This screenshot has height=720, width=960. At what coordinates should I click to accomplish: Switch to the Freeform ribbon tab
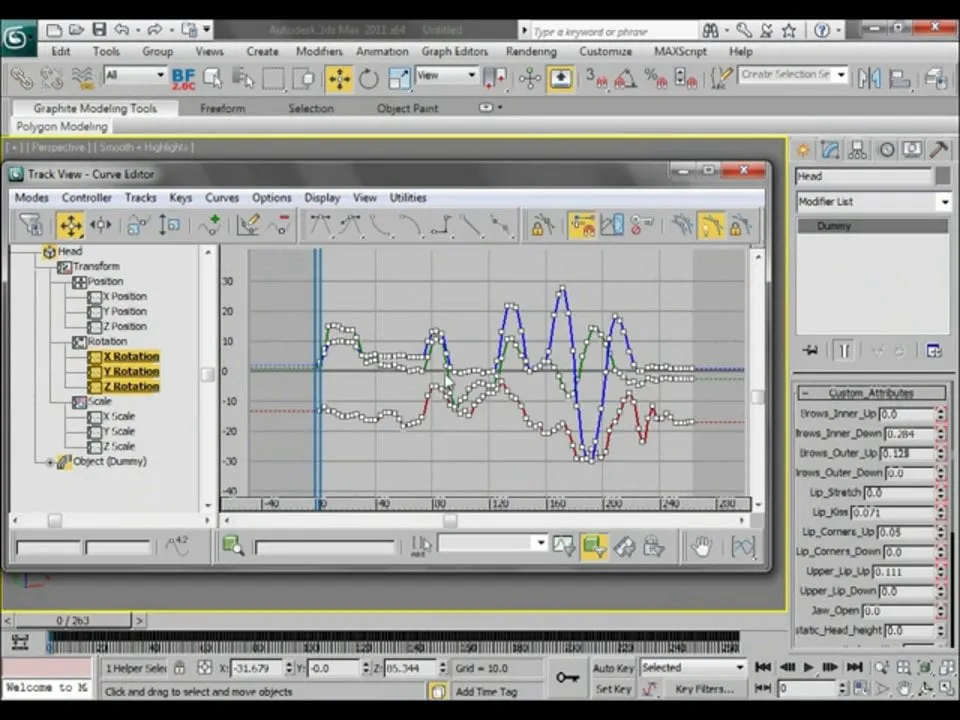(222, 108)
